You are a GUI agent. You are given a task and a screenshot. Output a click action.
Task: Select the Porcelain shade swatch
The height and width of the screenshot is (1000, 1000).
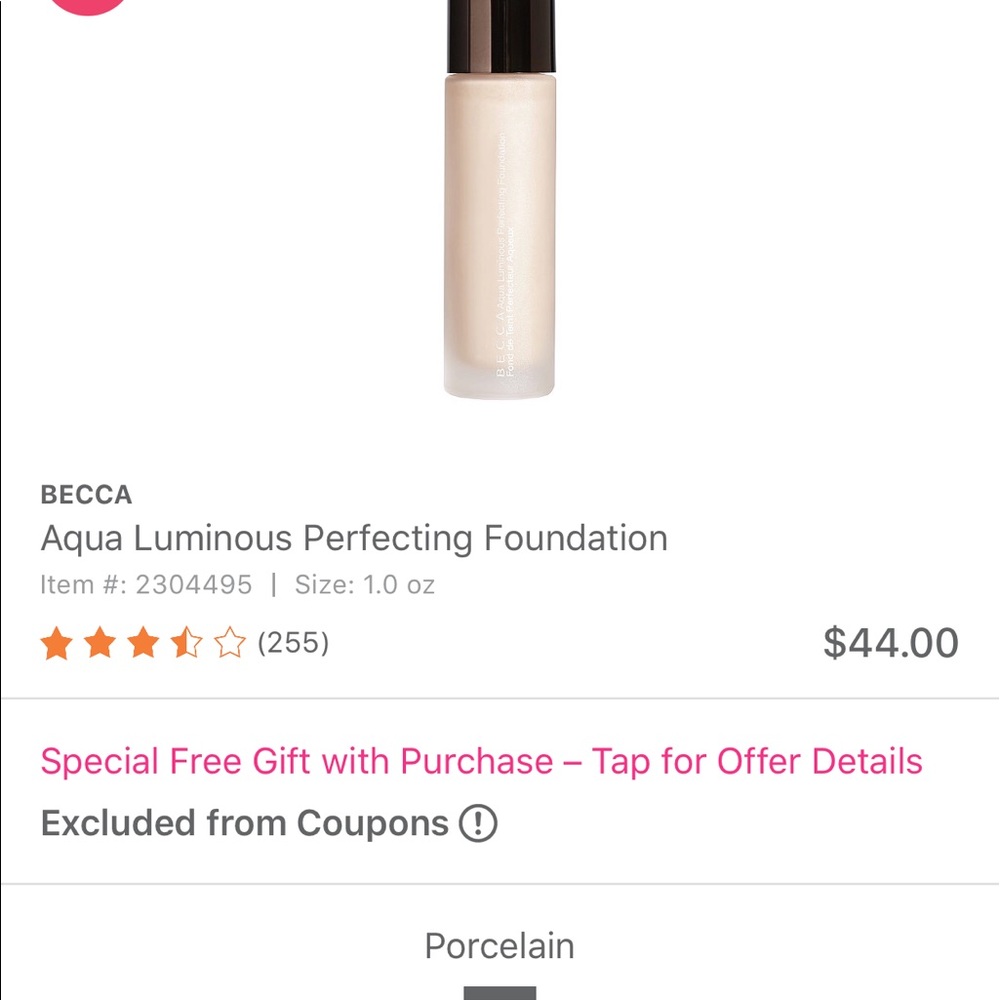pos(500,993)
